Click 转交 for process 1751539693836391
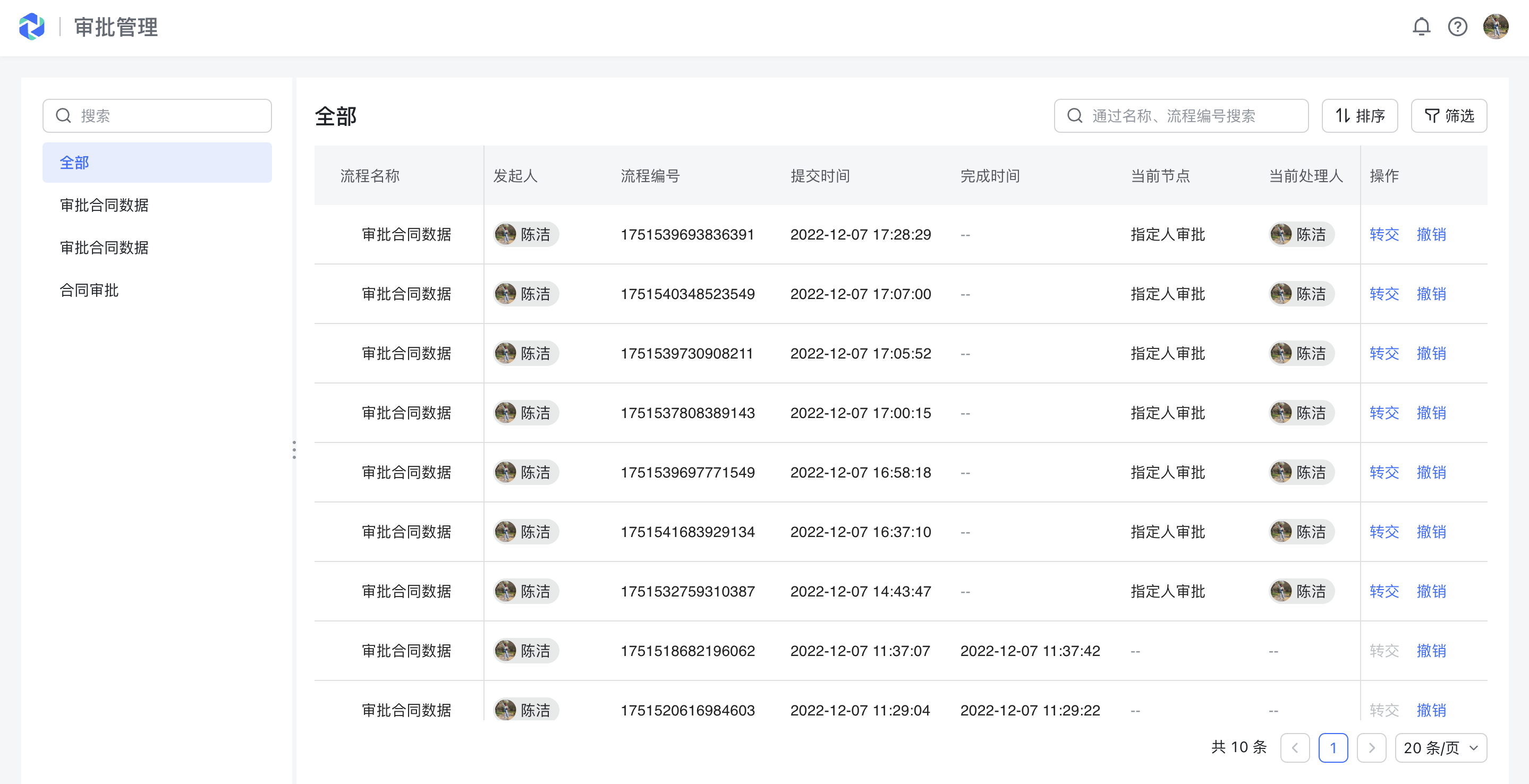The height and width of the screenshot is (784, 1529). coord(1384,234)
